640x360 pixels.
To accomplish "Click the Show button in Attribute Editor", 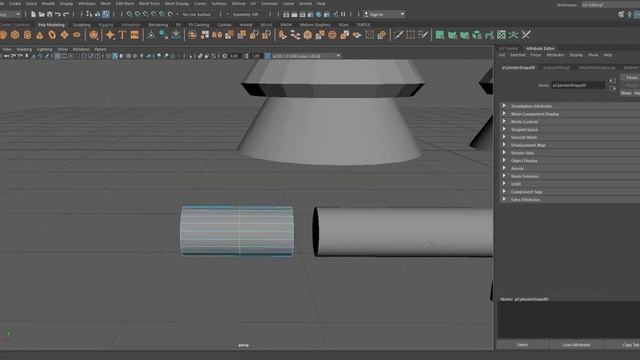I will [x=626, y=93].
